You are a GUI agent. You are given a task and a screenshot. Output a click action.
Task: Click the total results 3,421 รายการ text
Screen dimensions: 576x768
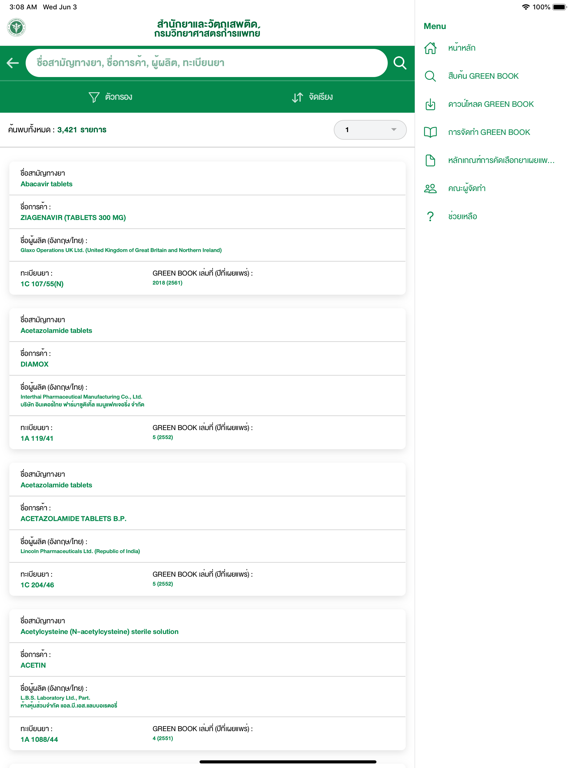82,130
